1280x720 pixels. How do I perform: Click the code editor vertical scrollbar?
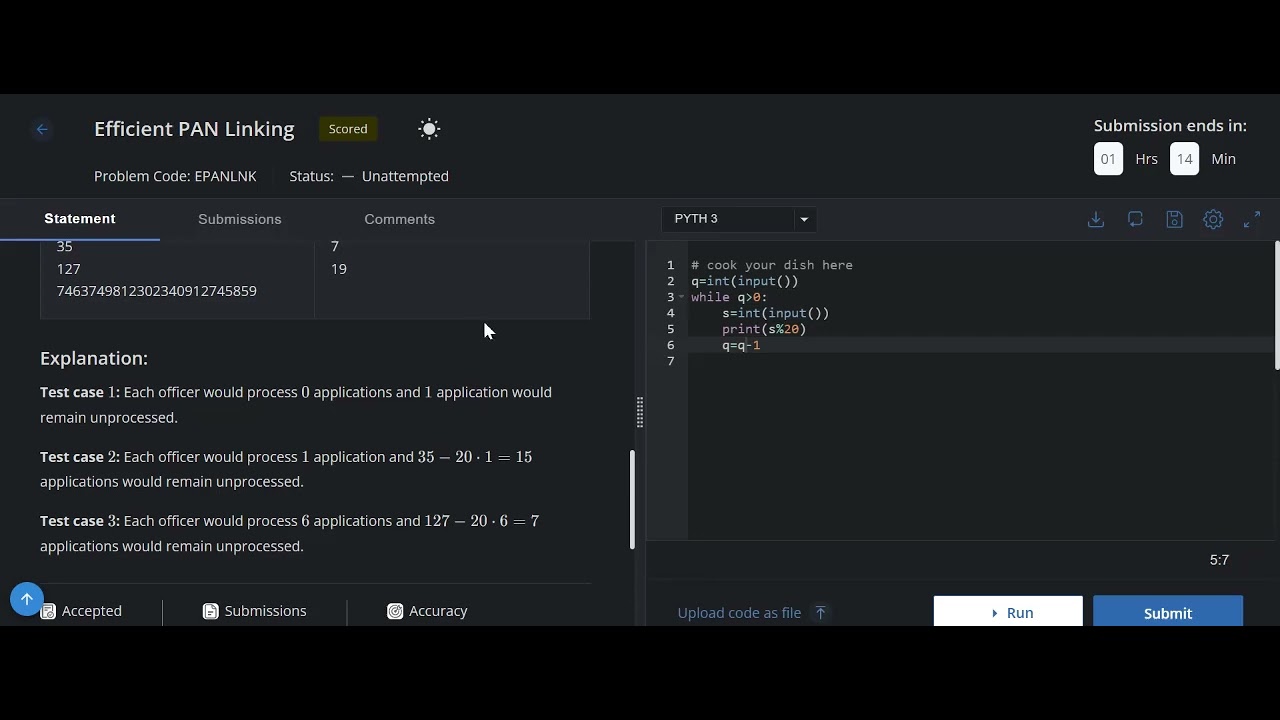coord(1277,306)
